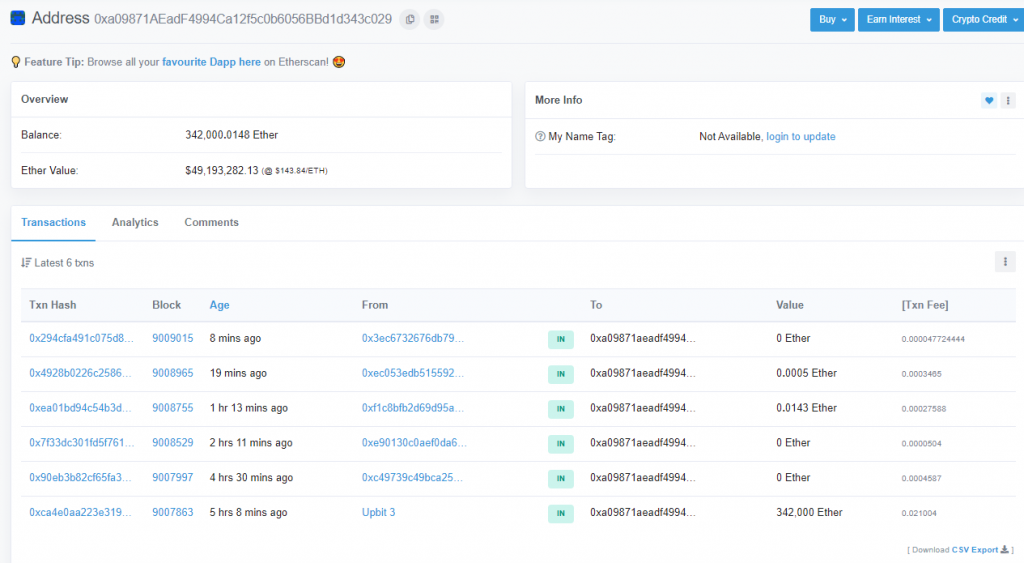
Task: Click the Etherscan address blockie icon
Action: (18, 18)
